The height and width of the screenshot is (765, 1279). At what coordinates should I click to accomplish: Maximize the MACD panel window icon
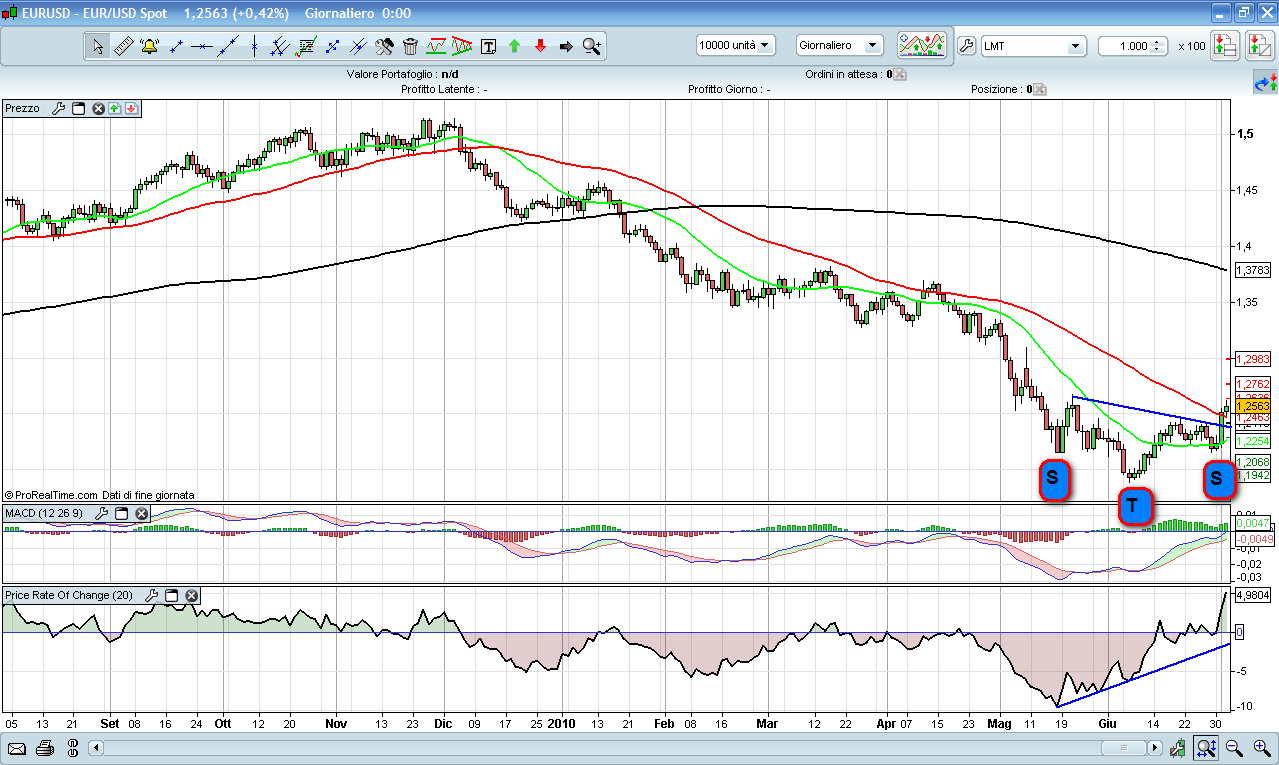tap(121, 513)
